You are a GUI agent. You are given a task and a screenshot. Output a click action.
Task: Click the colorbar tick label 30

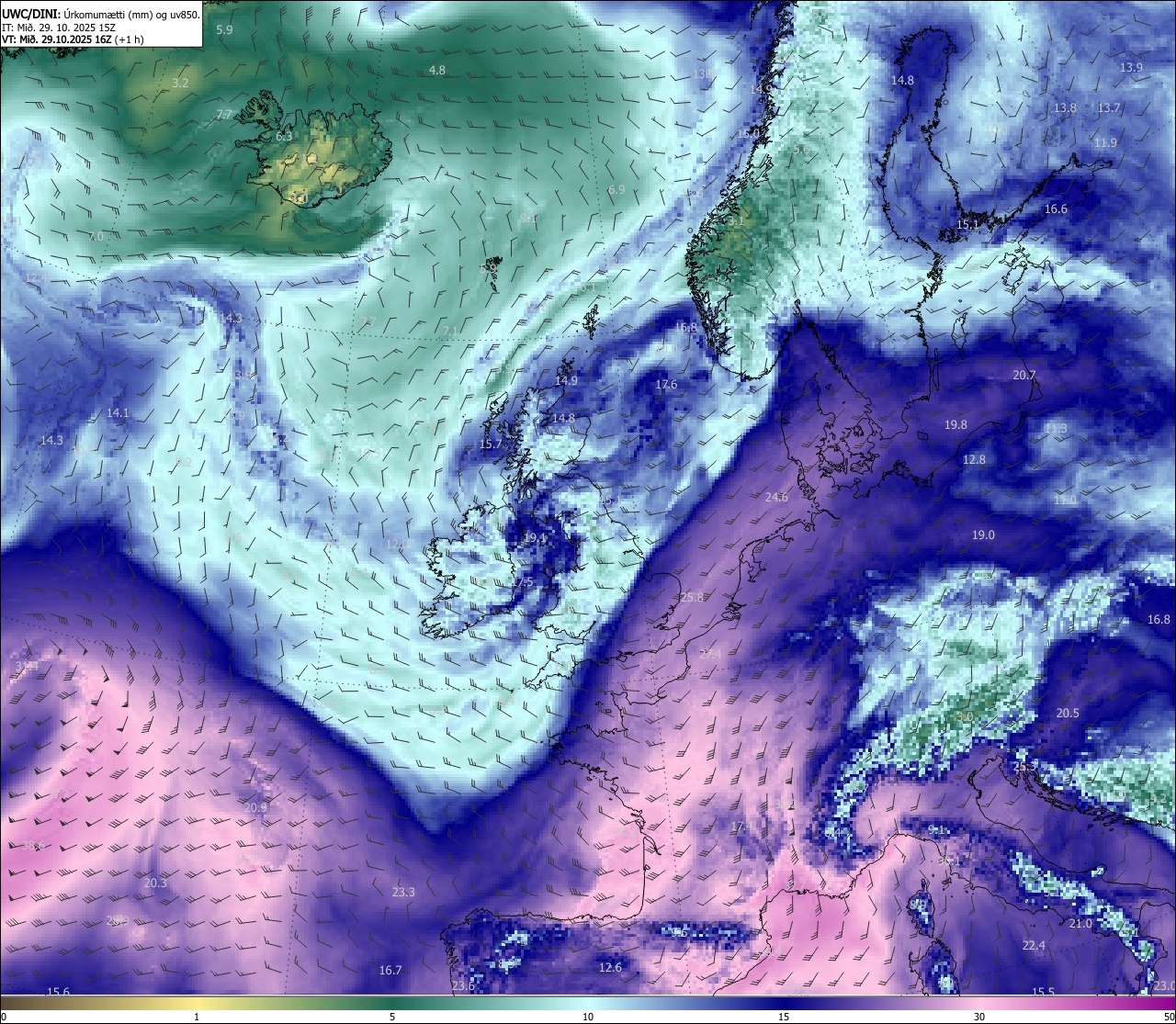[x=979, y=1018]
